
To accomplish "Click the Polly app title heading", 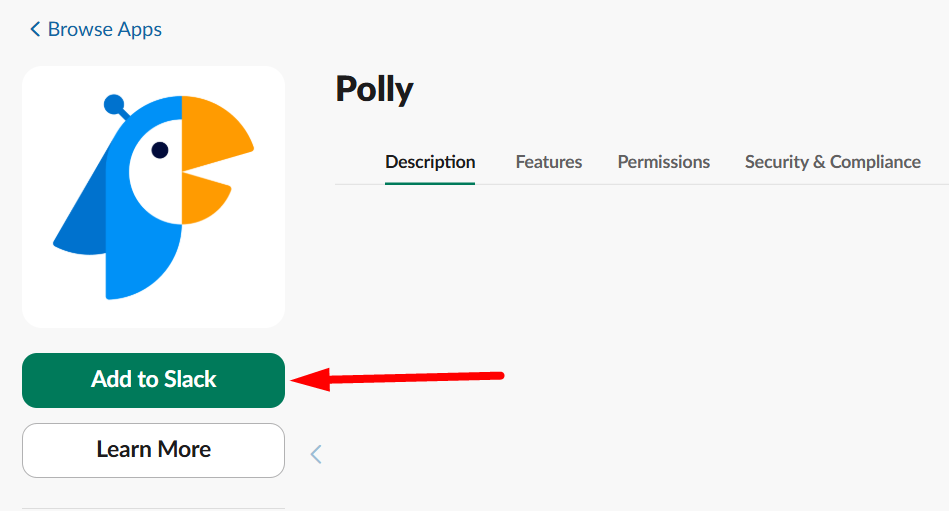I will click(x=374, y=90).
